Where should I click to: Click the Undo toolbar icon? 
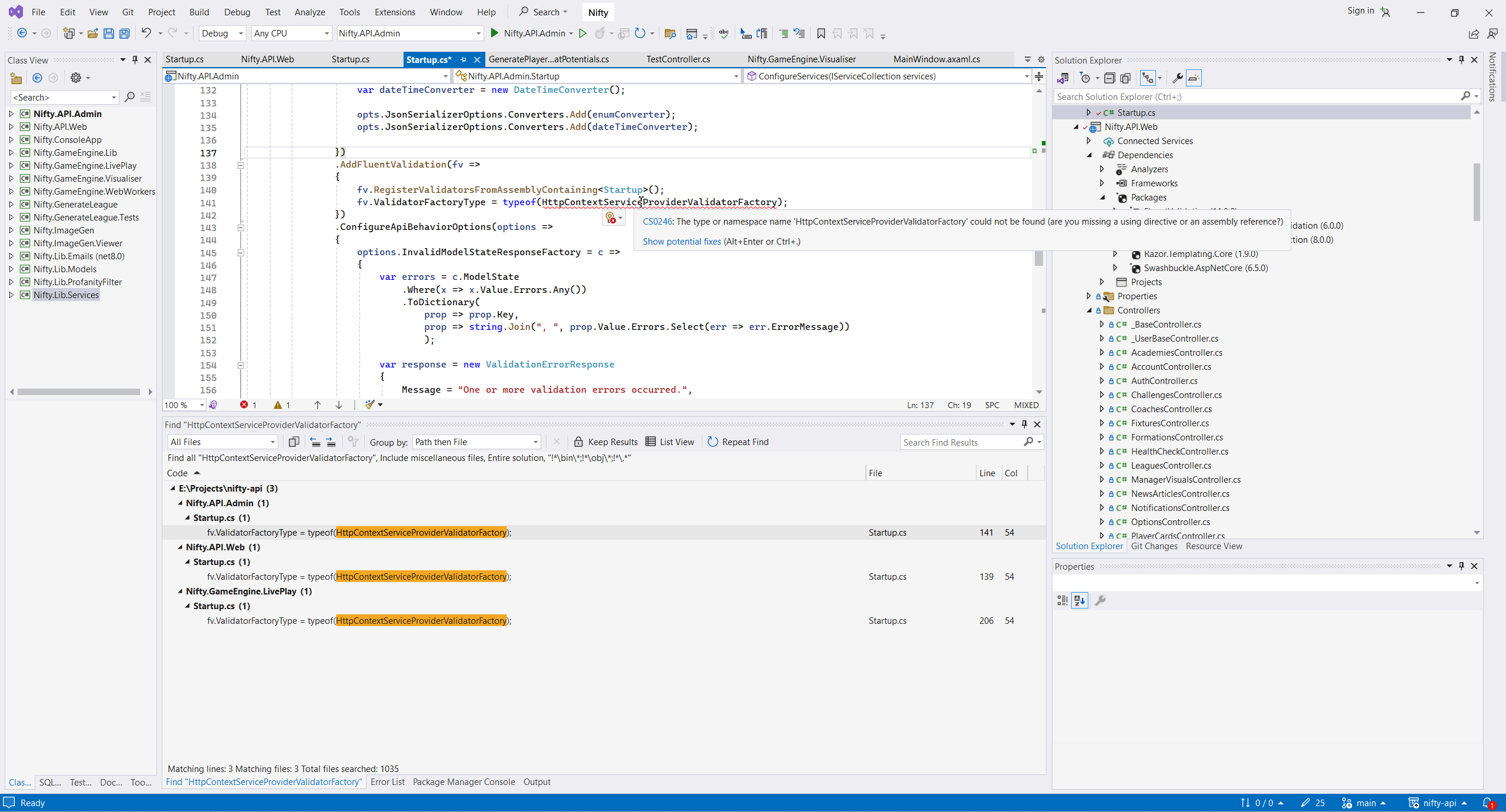point(146,34)
